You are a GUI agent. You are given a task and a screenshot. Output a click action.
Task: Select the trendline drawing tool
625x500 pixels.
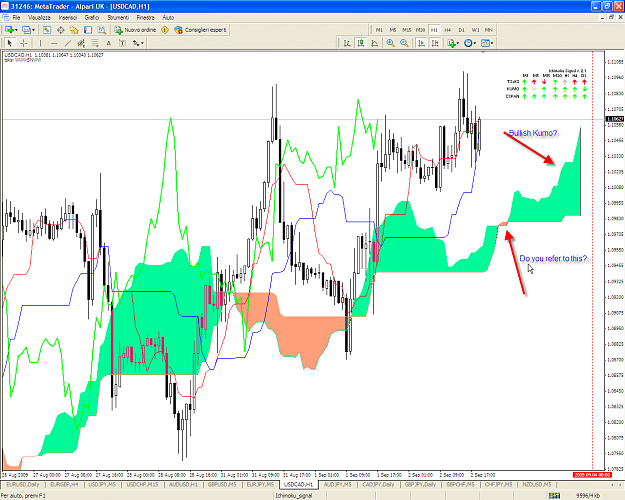68,43
